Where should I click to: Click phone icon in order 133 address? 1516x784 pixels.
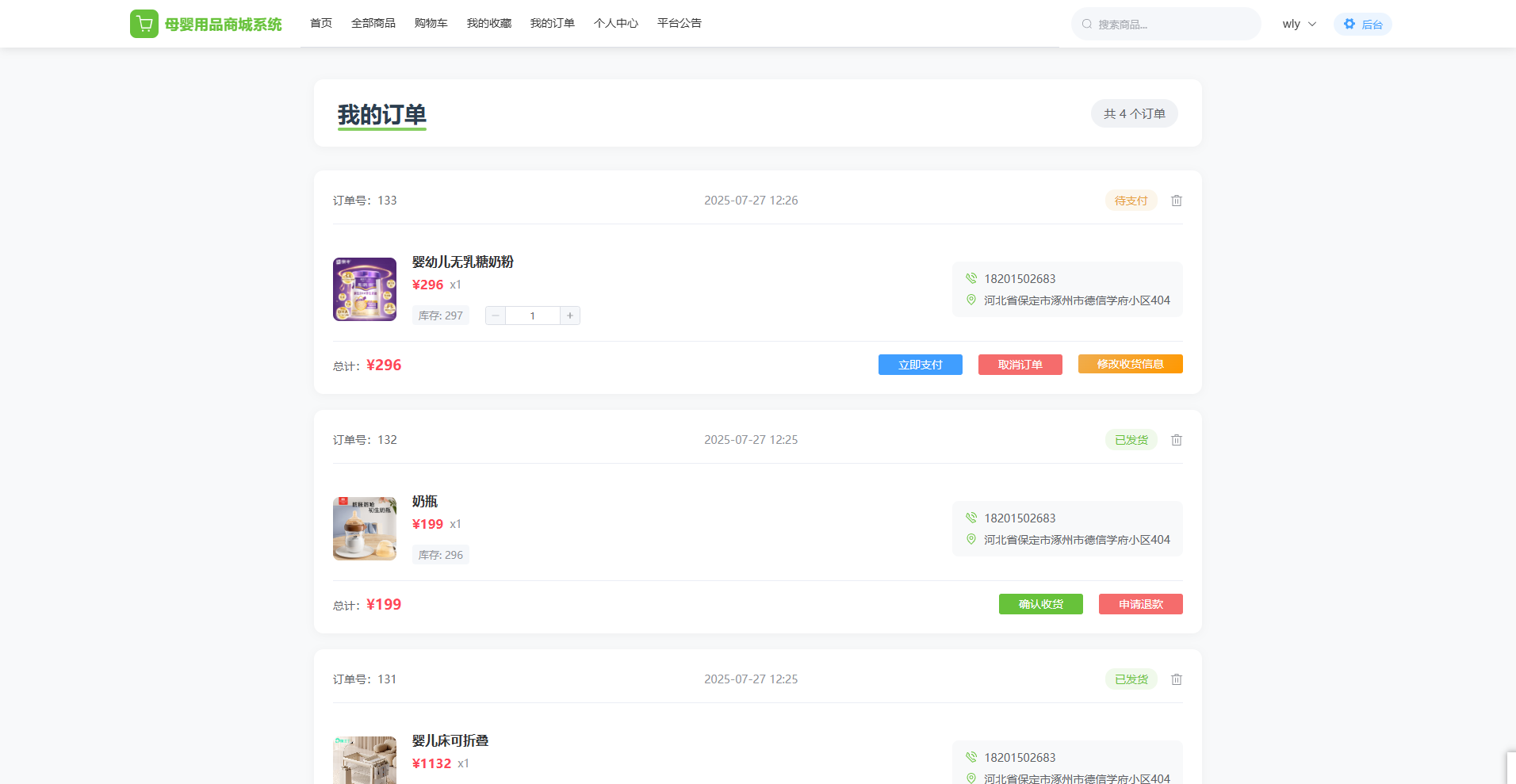(971, 278)
